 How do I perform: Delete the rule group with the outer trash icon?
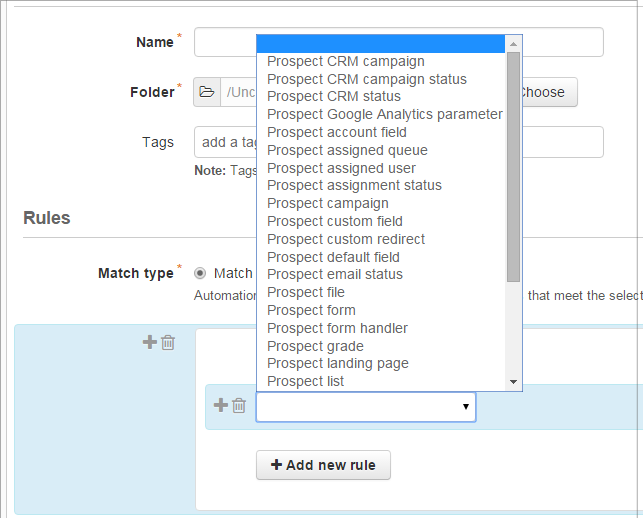(168, 342)
